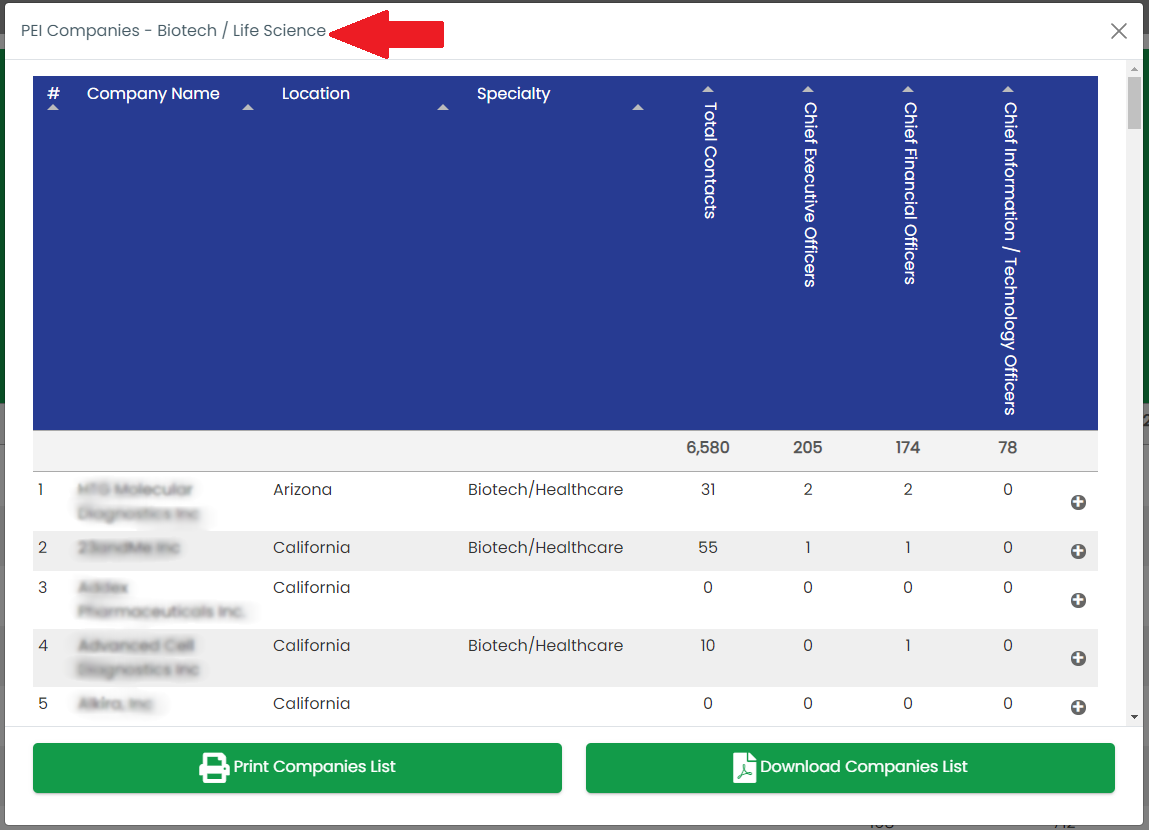Click the scrollbar down arrow
Screen dimensions: 1149x830
point(1134,718)
